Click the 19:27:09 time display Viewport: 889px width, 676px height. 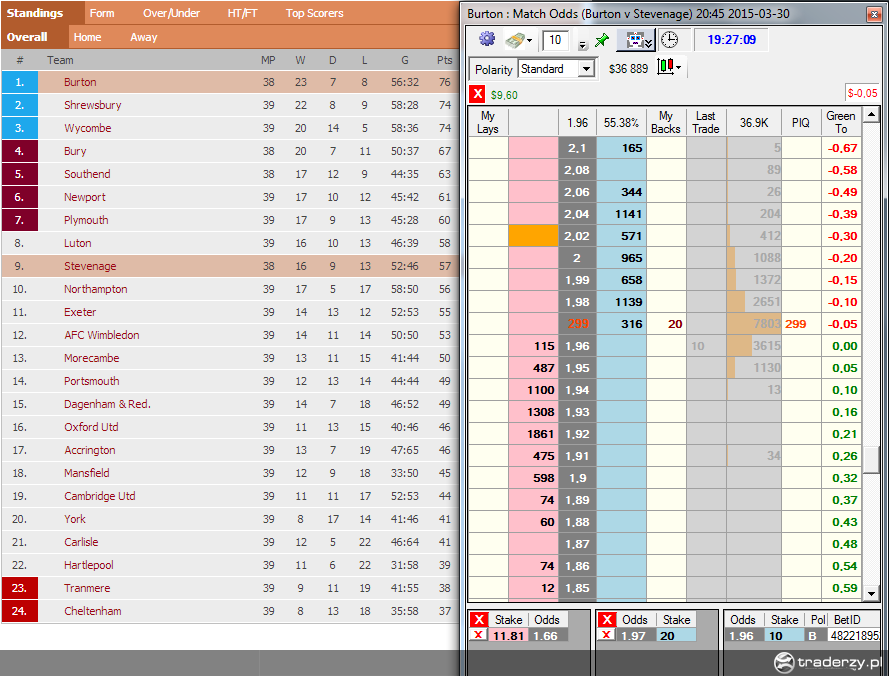click(731, 40)
